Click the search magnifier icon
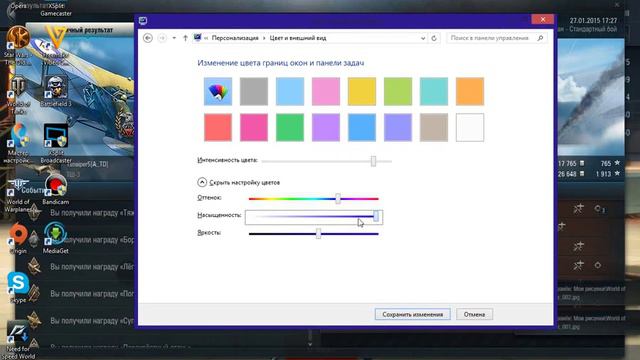640x360 pixels. [540, 38]
